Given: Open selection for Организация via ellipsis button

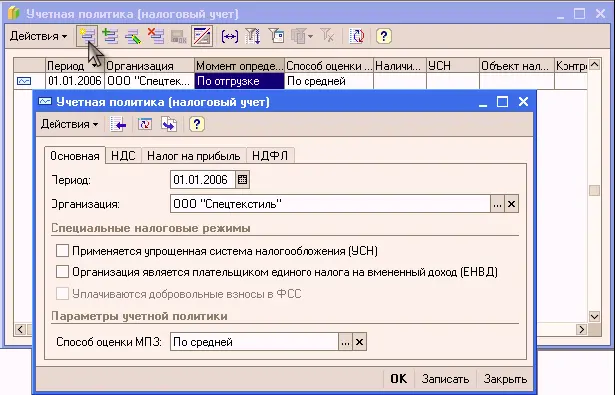Looking at the screenshot, I should pyautogui.click(x=497, y=204).
